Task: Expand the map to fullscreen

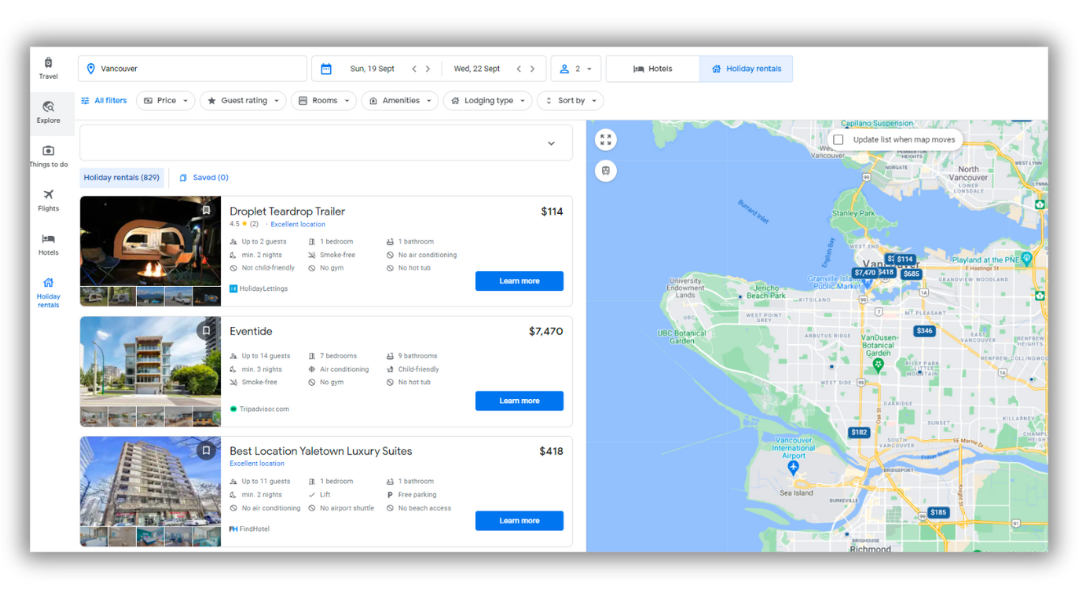Action: tap(605, 140)
